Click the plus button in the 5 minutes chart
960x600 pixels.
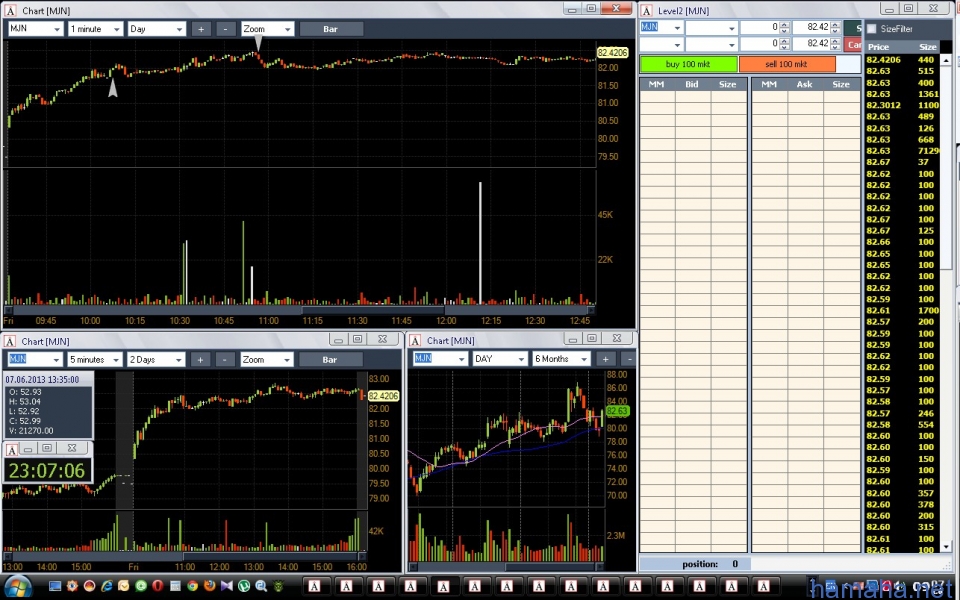pyautogui.click(x=200, y=359)
